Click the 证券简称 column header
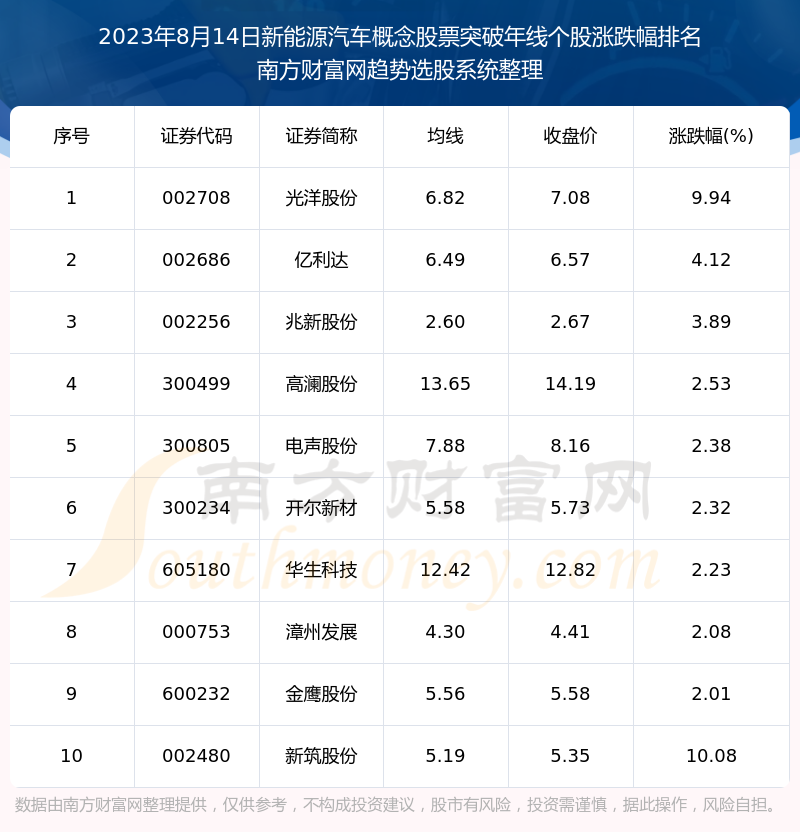The width and height of the screenshot is (800, 832). [x=321, y=136]
